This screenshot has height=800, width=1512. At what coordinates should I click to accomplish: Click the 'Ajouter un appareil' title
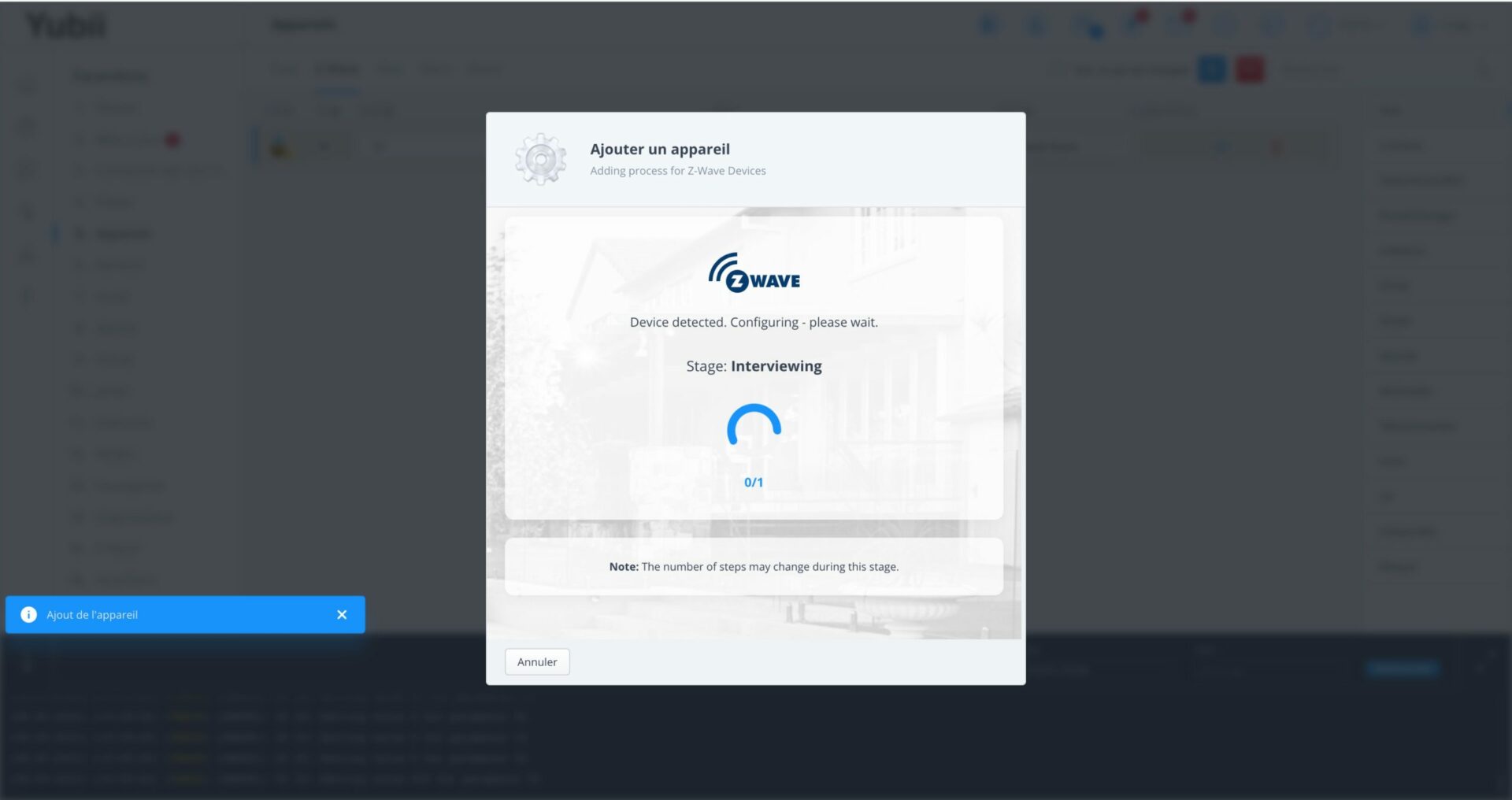pyautogui.click(x=660, y=149)
